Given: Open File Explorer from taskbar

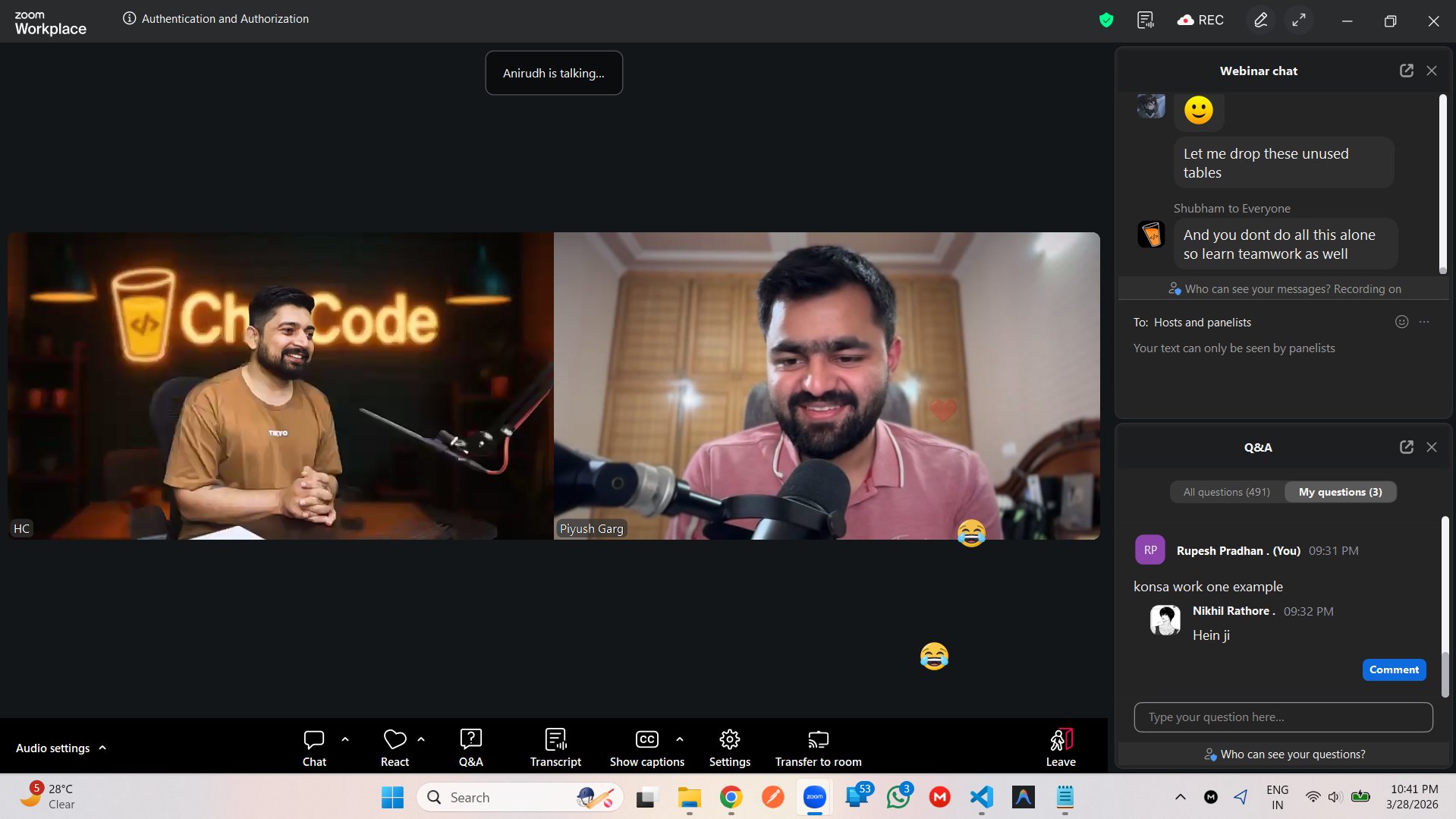Looking at the screenshot, I should pyautogui.click(x=689, y=797).
